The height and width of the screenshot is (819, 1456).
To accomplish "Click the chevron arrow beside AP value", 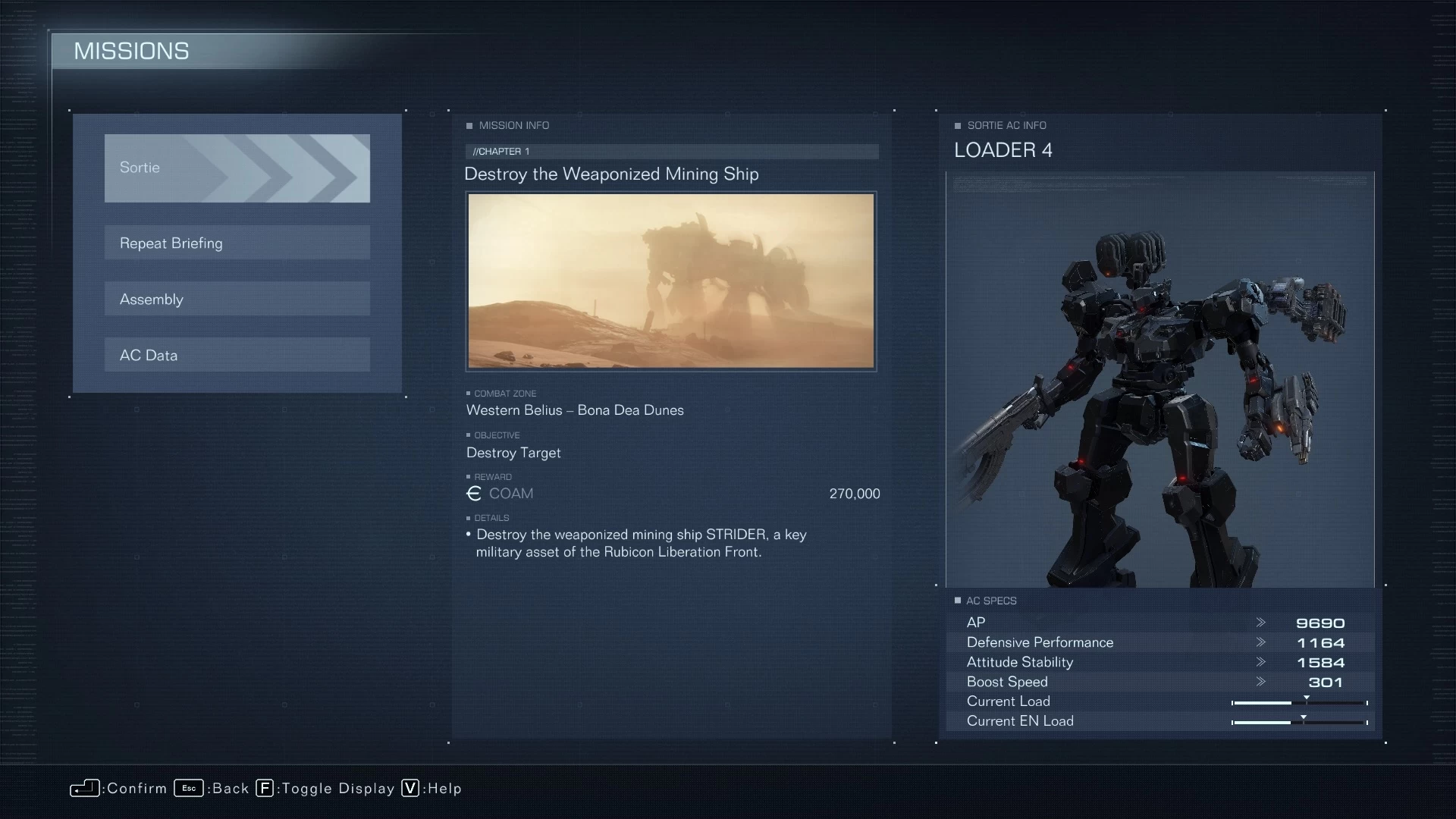I will [x=1260, y=622].
